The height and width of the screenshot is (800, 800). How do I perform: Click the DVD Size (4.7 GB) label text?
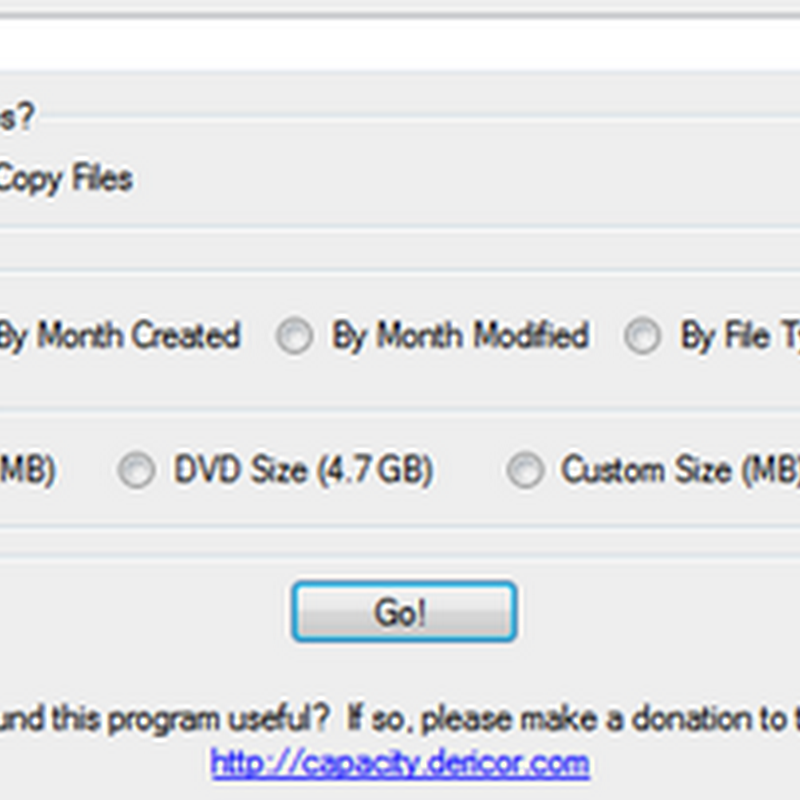[x=303, y=470]
